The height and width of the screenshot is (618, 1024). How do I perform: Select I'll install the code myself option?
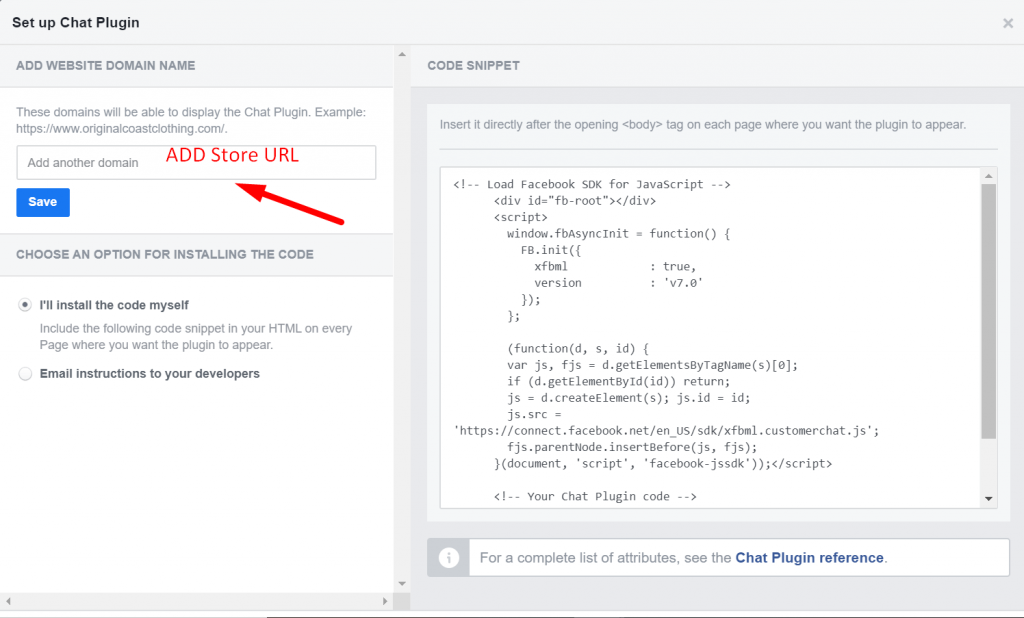click(x=25, y=305)
